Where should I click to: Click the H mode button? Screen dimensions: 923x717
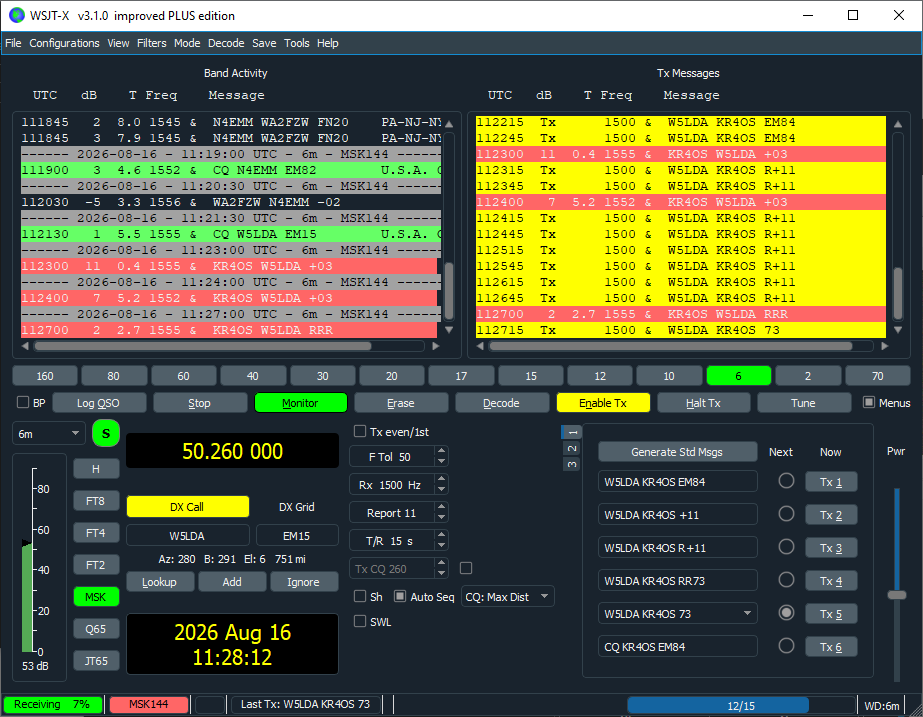[x=96, y=469]
